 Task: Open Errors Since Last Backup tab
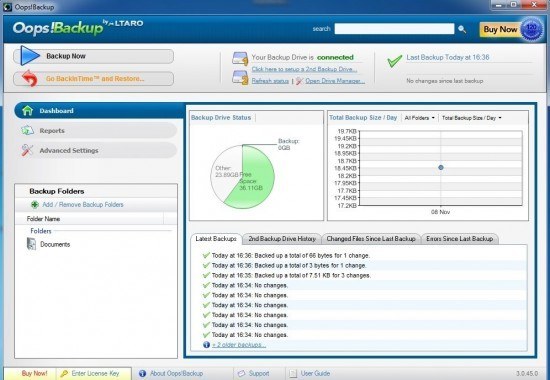click(460, 239)
